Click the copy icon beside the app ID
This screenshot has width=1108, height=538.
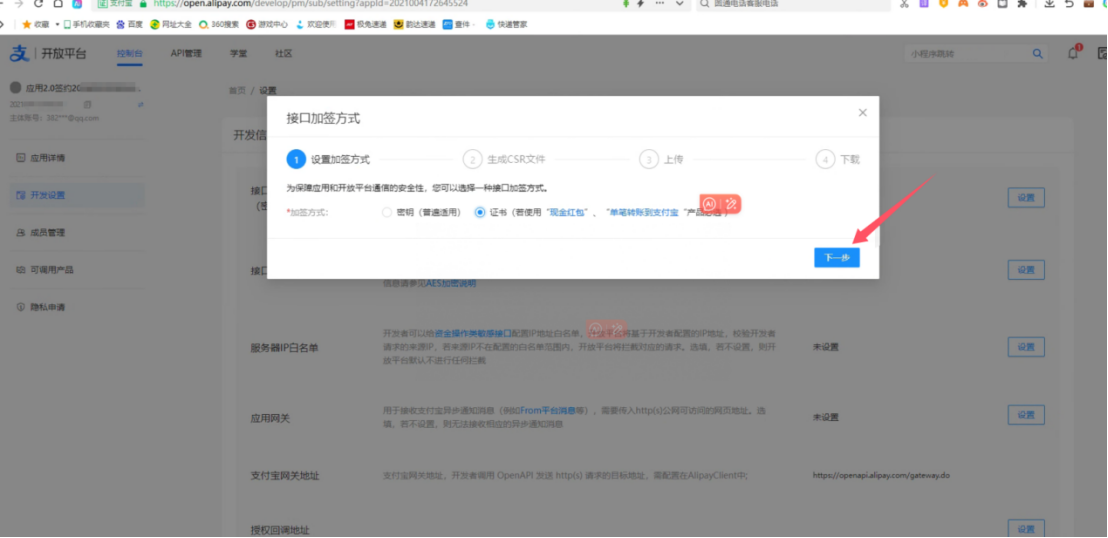point(87,105)
